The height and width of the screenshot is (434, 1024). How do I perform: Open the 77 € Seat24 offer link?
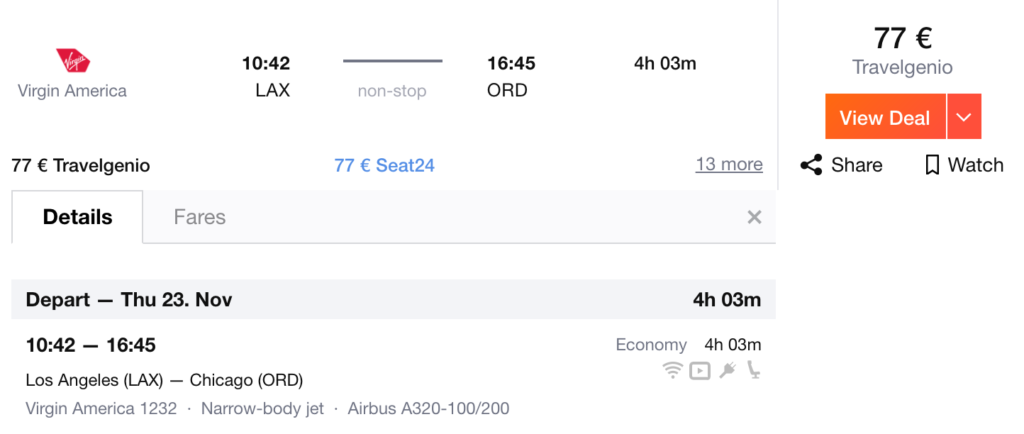click(384, 166)
